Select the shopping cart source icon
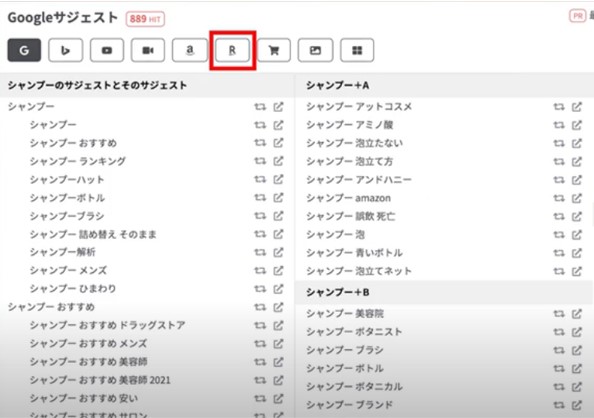594x418 pixels. click(274, 50)
